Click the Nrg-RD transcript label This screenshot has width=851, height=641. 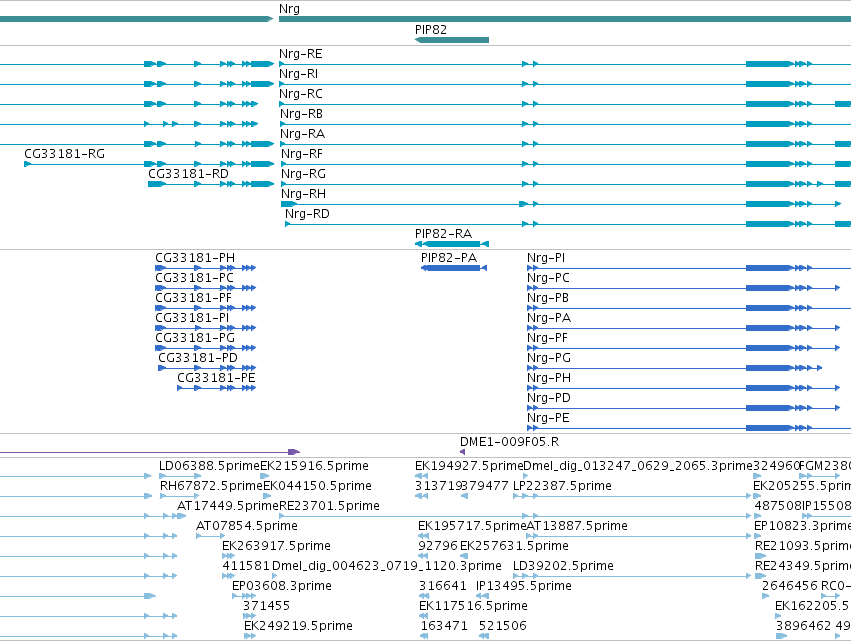[x=307, y=214]
